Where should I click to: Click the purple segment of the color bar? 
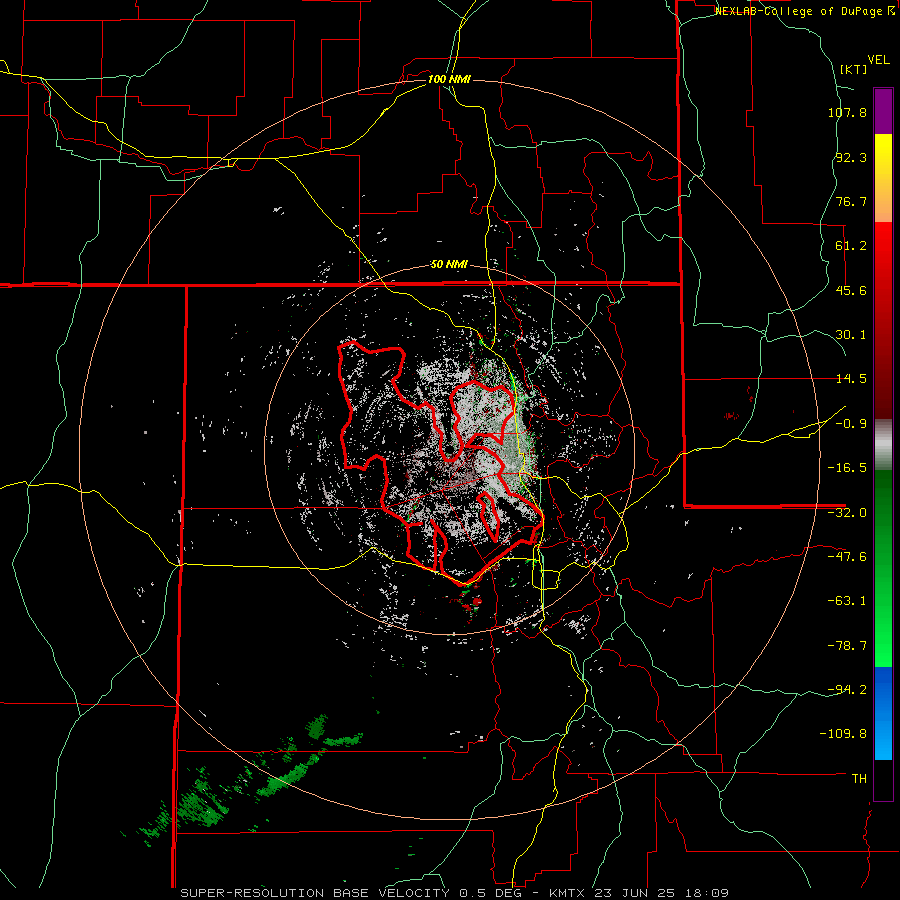pos(883,112)
